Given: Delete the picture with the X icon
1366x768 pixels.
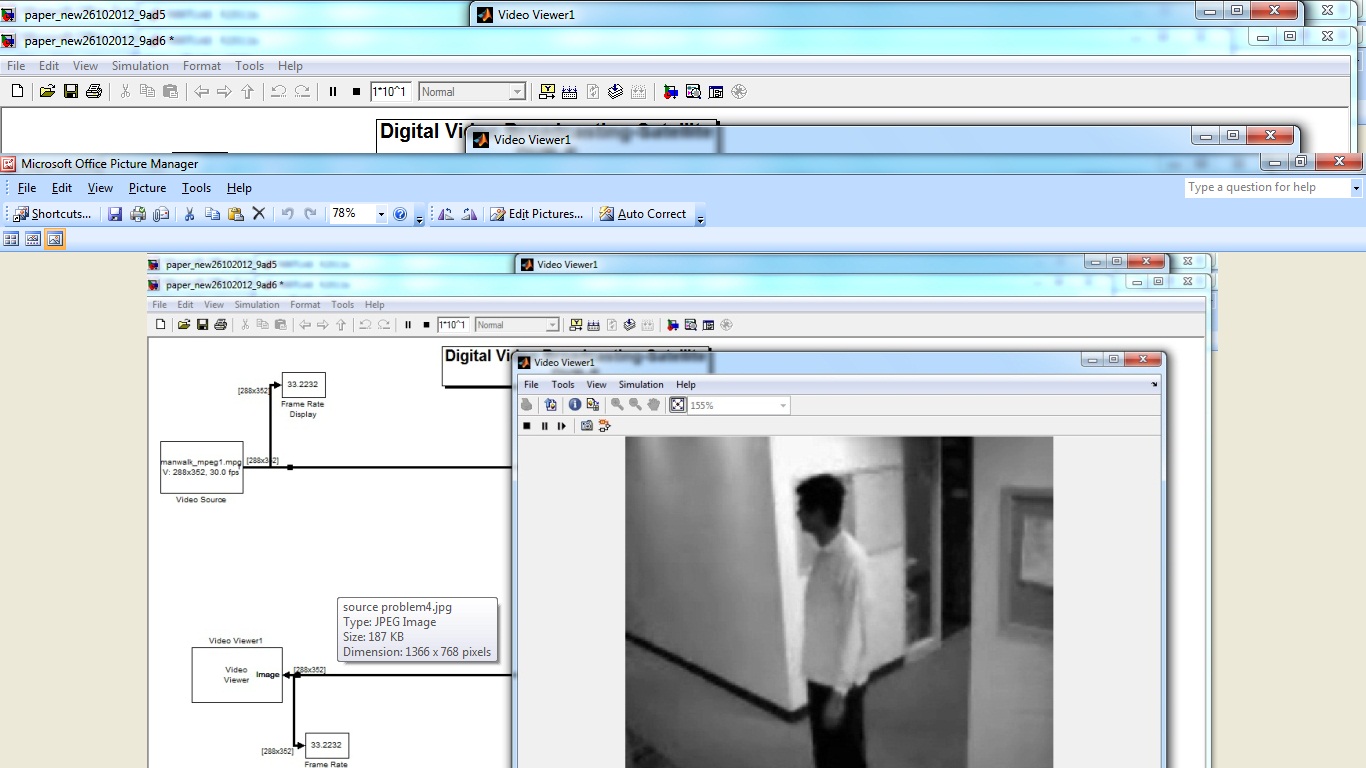Looking at the screenshot, I should tap(258, 214).
